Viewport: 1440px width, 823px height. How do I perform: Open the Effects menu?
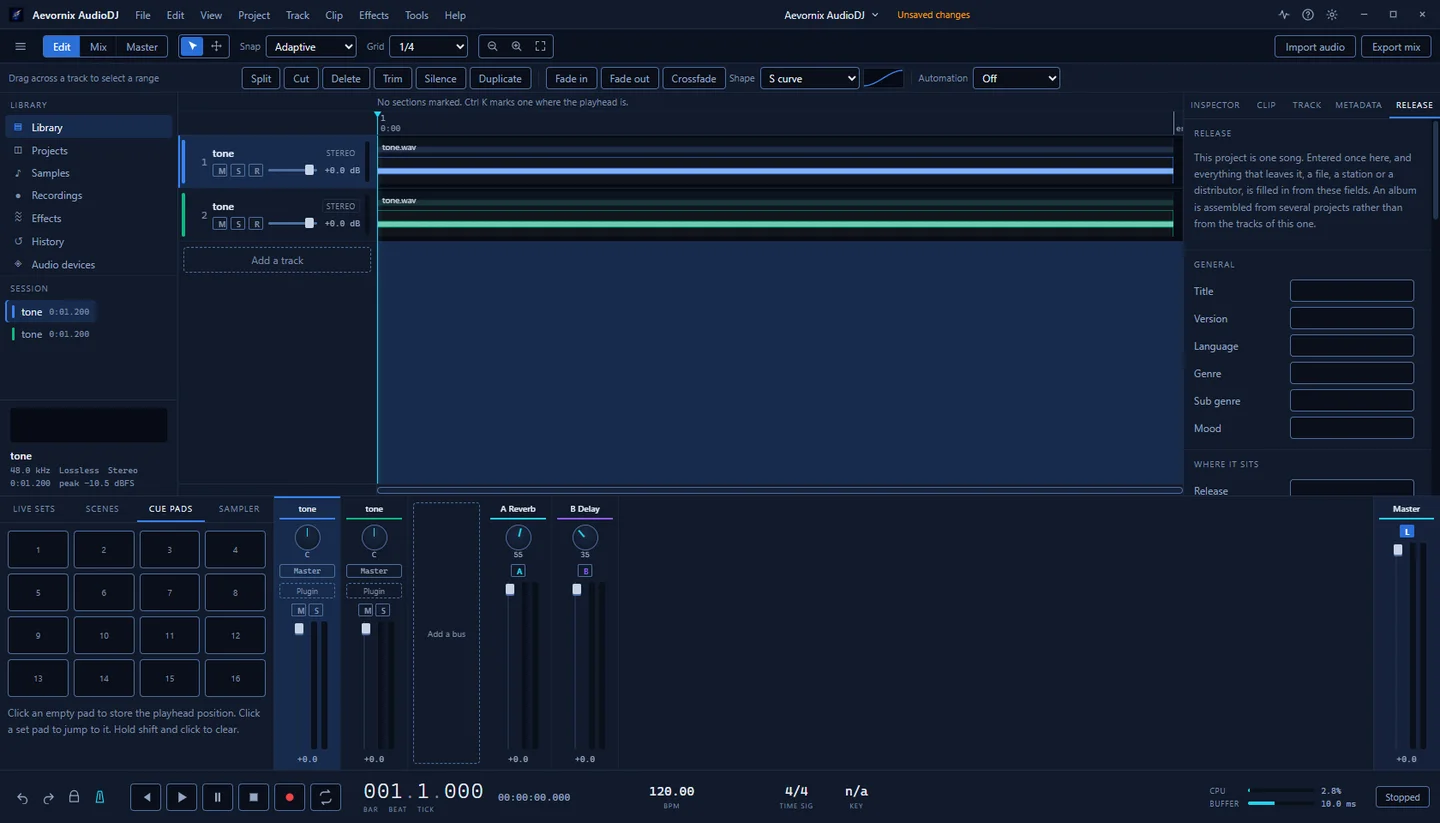coord(374,15)
